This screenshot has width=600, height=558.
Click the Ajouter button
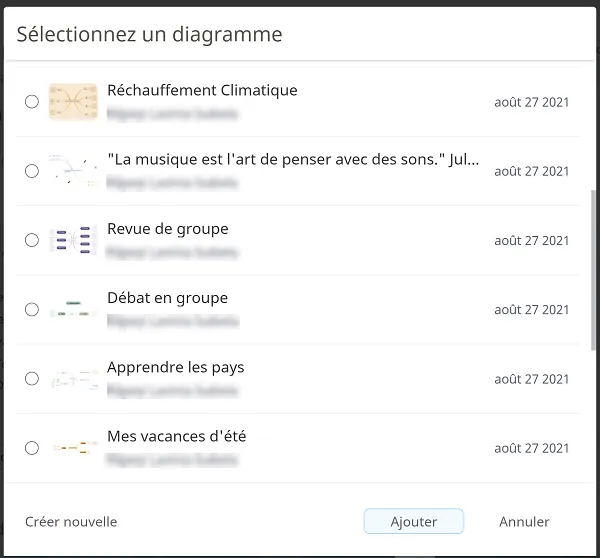click(414, 521)
